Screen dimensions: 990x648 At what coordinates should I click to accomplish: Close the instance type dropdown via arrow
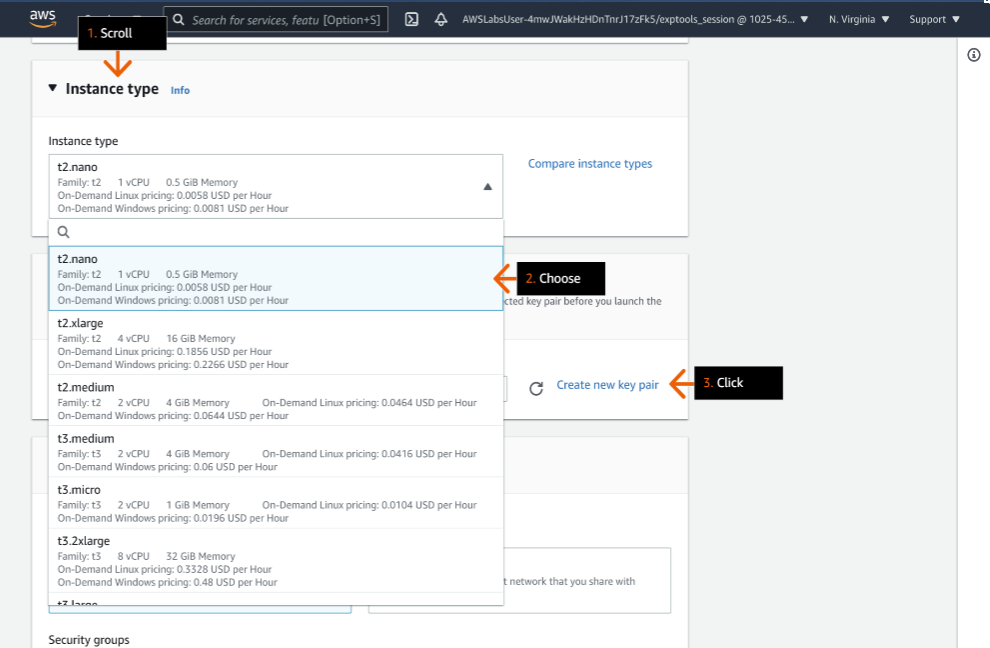(487, 186)
